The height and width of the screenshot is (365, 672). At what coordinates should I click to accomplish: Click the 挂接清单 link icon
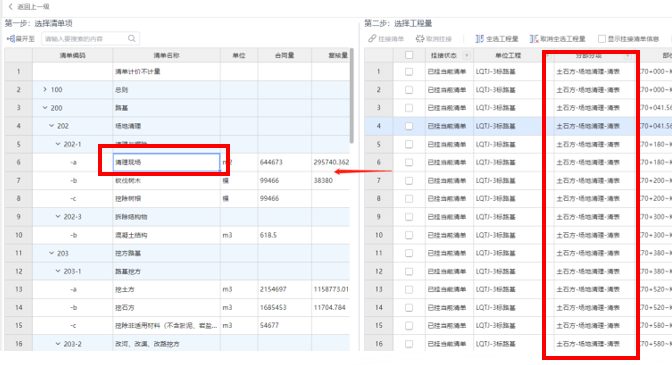[372, 39]
